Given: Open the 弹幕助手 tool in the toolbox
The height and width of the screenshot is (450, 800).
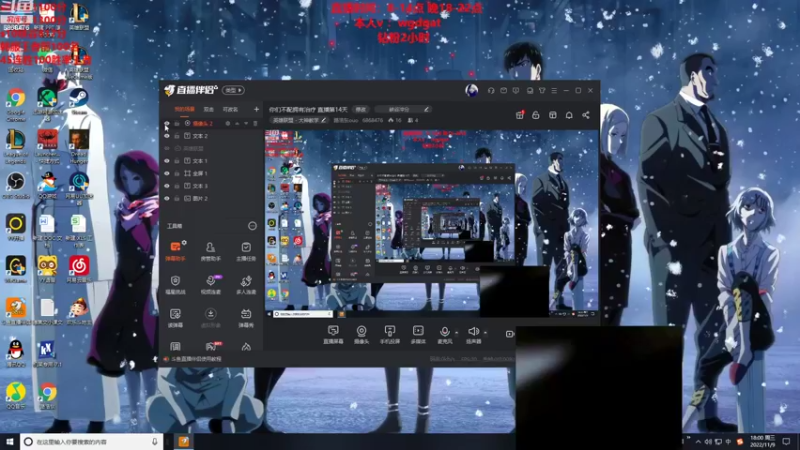Looking at the screenshot, I should pos(176,251).
